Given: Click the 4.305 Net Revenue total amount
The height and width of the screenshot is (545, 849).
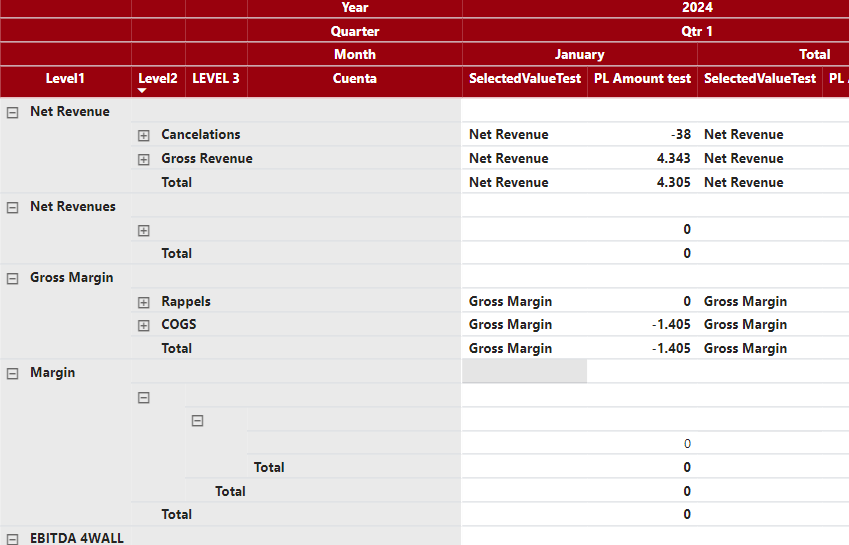Looking at the screenshot, I should click(x=674, y=182).
